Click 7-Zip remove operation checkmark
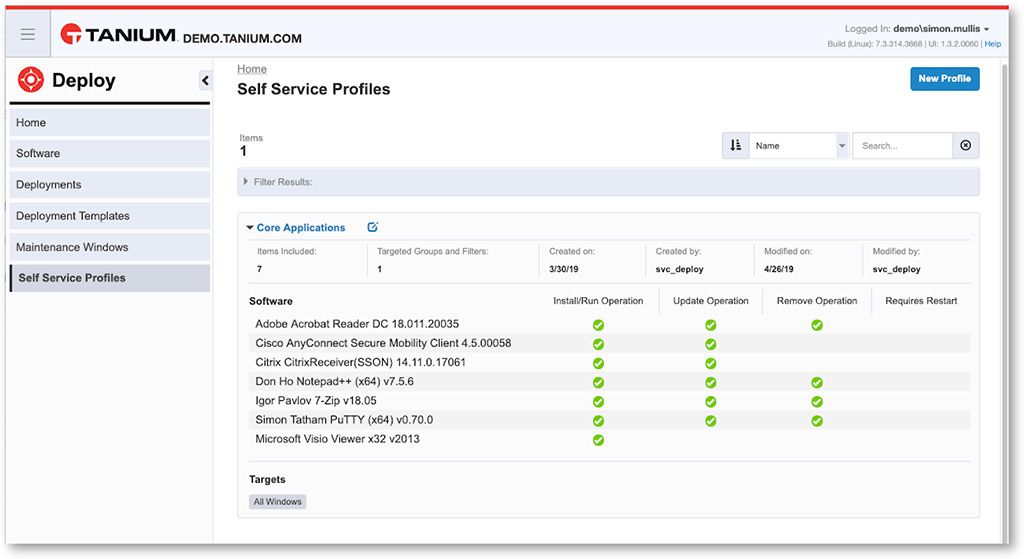 817,402
